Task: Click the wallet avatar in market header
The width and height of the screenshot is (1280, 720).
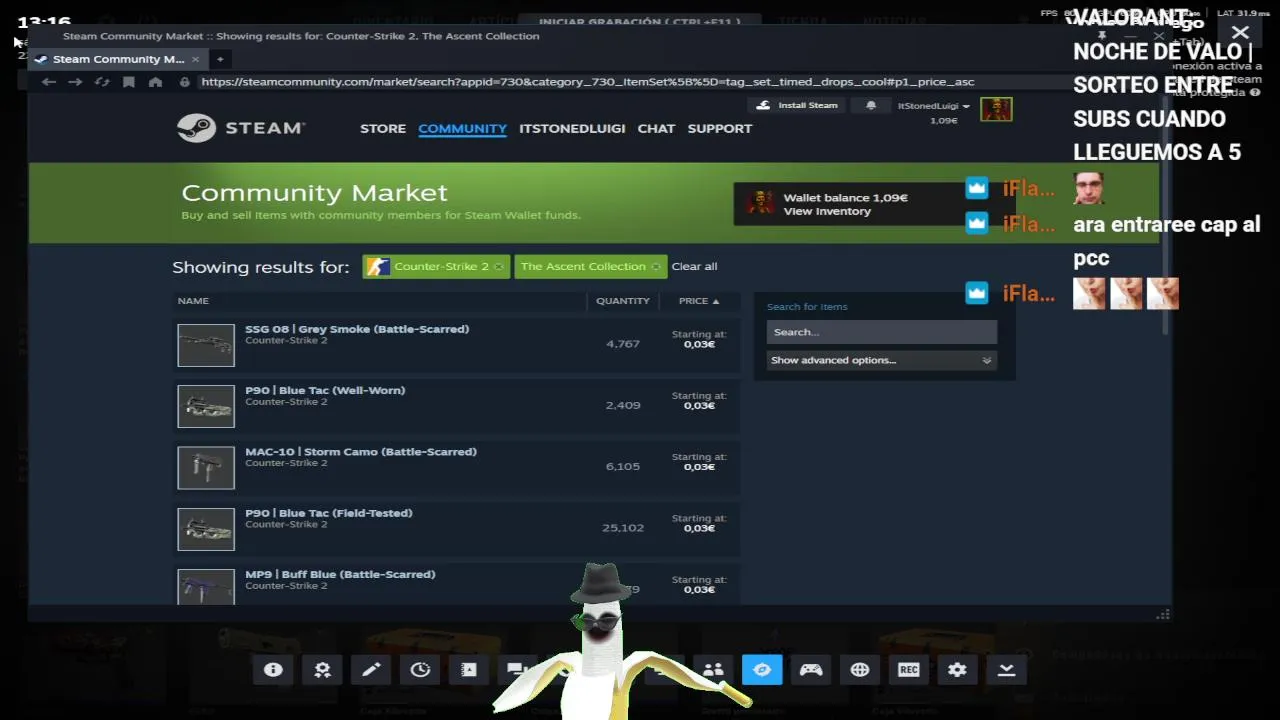Action: pyautogui.click(x=761, y=203)
